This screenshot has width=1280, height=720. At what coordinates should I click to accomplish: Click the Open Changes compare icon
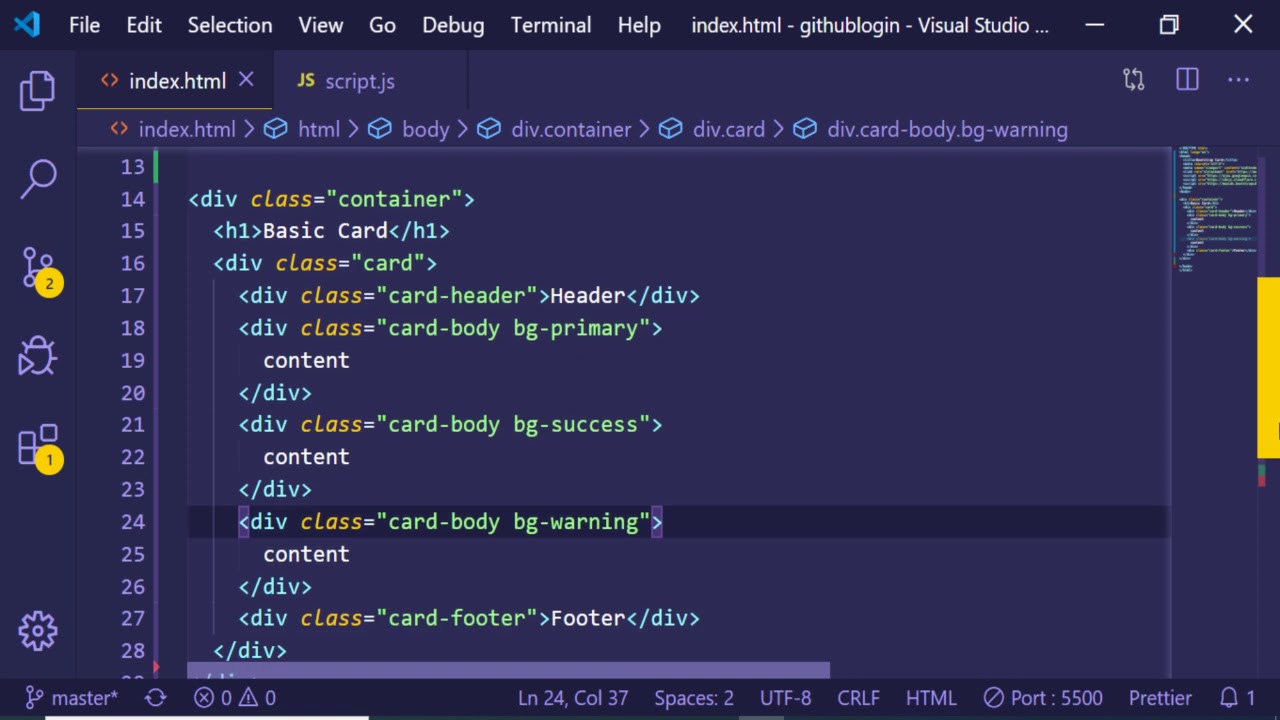coord(1133,80)
